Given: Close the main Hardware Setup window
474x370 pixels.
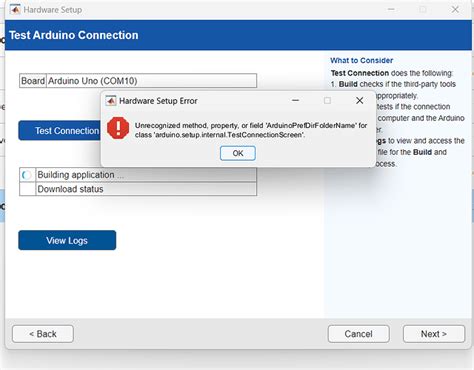Looking at the screenshot, I should (455, 10).
